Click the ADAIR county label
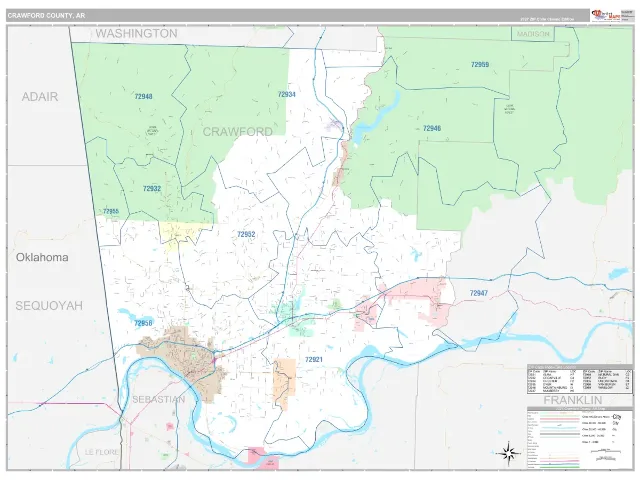 click(40, 97)
